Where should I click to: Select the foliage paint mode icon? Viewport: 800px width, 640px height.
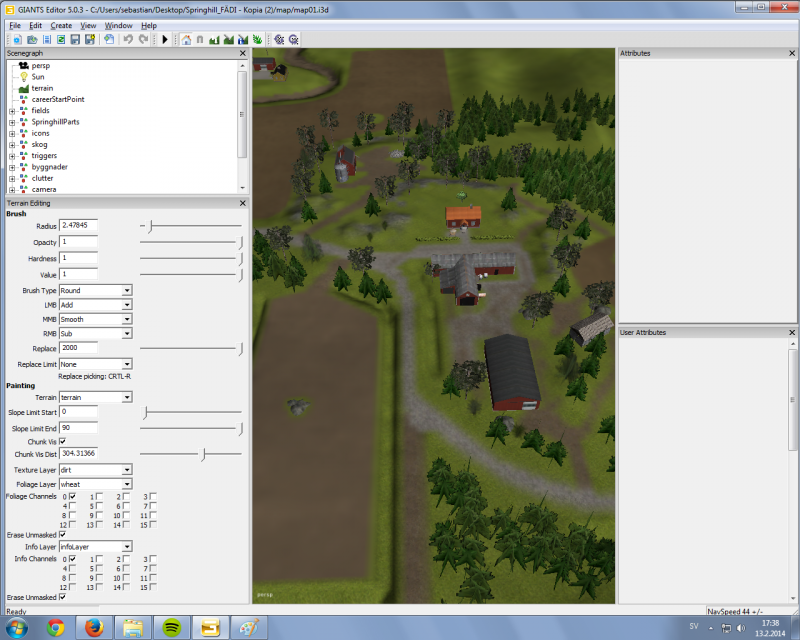[x=257, y=39]
